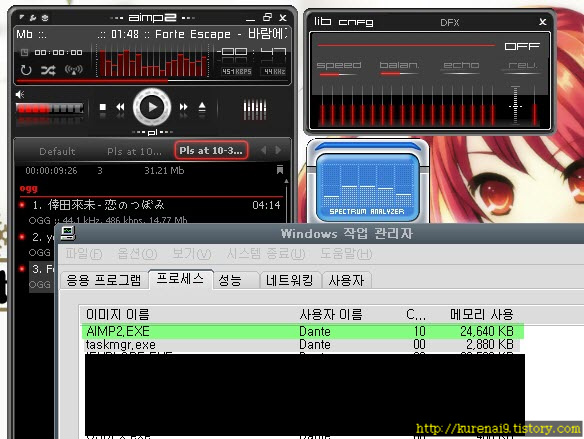Image resolution: width=584 pixels, height=439 pixels.
Task: Adjust the preamp slider with crosshair marker
Action: click(x=515, y=105)
